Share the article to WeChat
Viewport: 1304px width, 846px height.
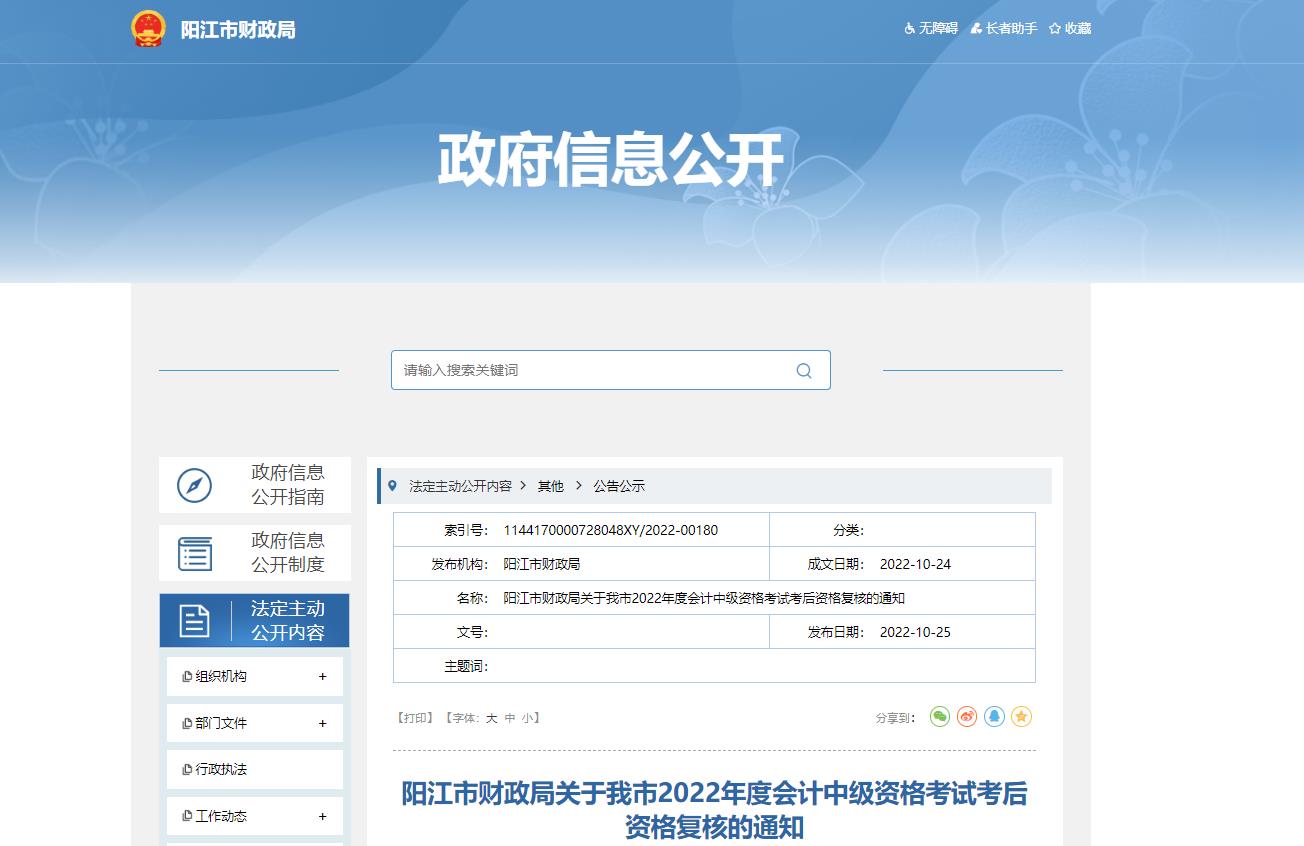pyautogui.click(x=938, y=716)
